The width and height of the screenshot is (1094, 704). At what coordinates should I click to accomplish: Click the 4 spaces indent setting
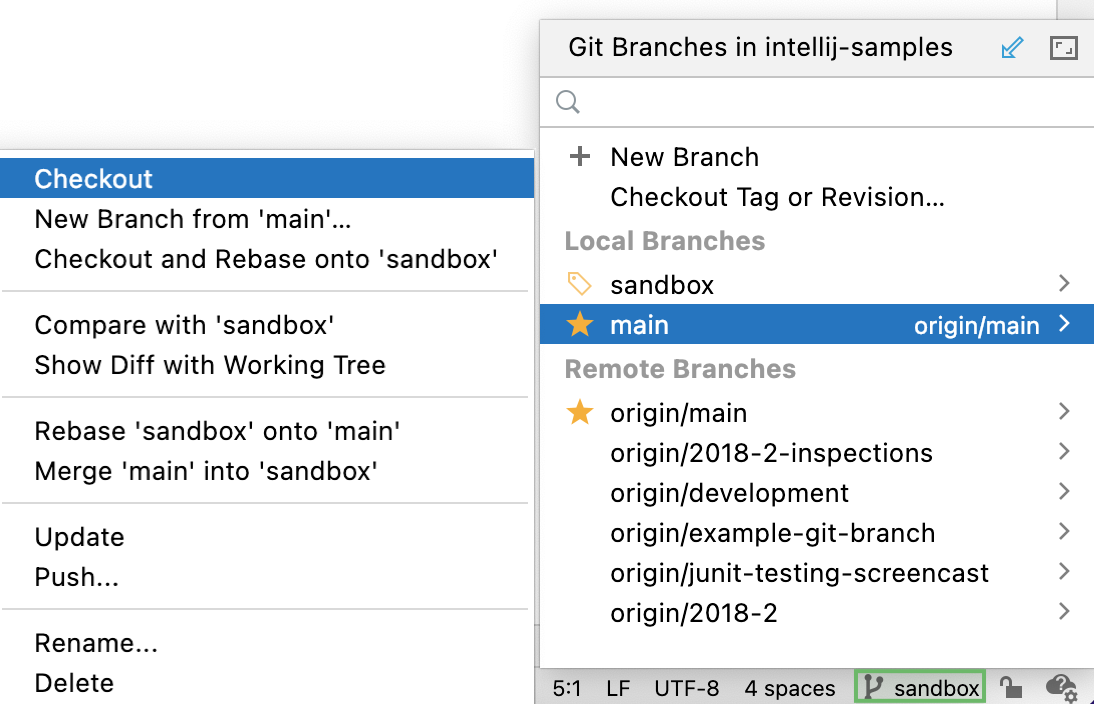click(x=790, y=687)
